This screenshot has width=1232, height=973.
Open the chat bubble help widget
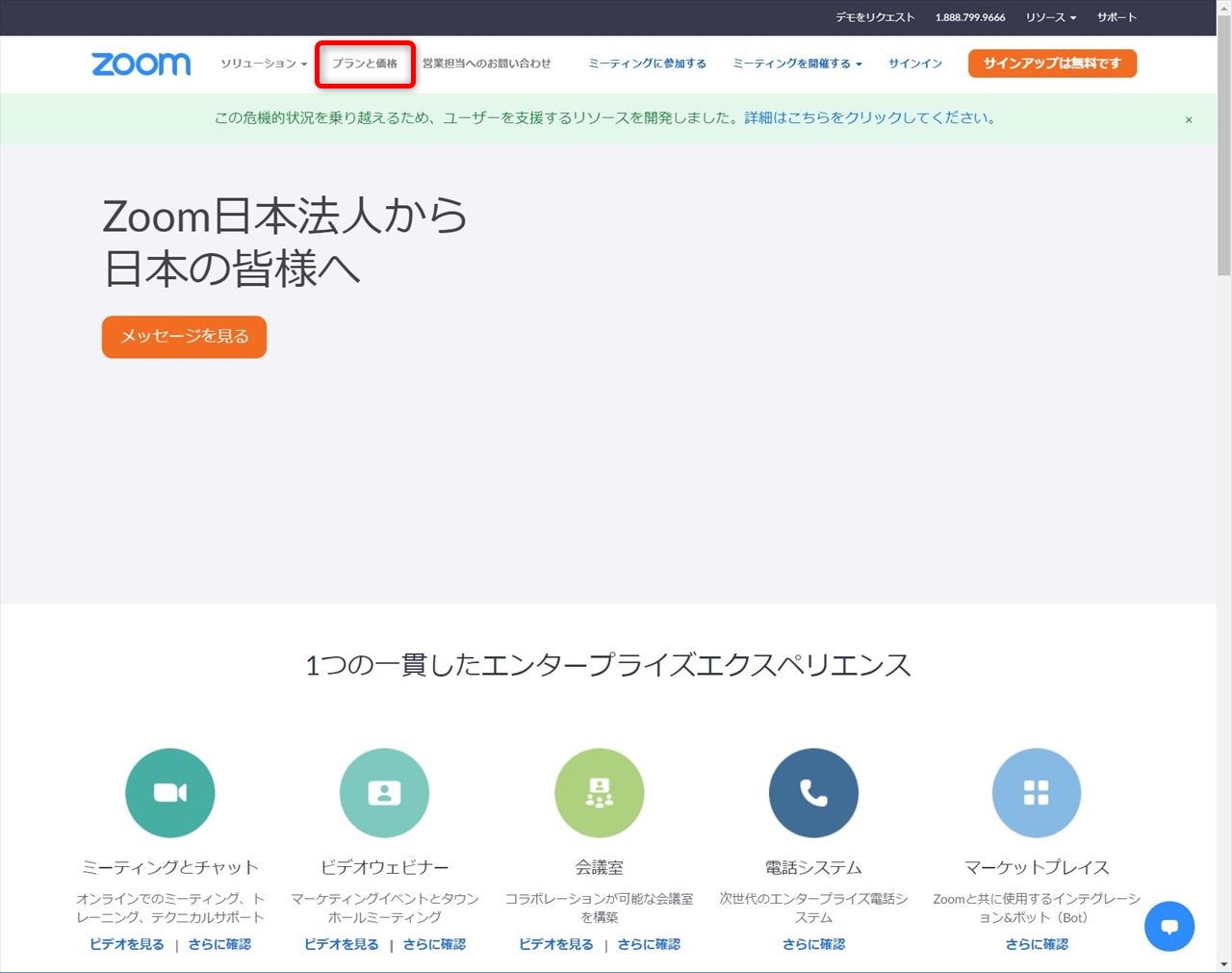[1169, 926]
